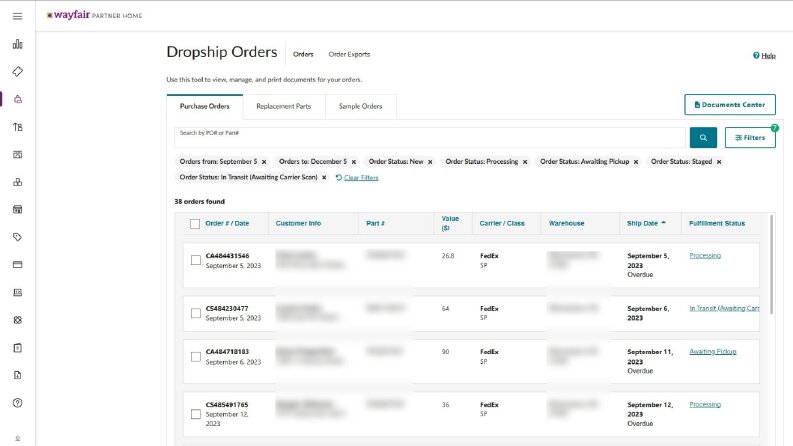
Task: Check the box for order CS484230477
Action: pyautogui.click(x=196, y=313)
